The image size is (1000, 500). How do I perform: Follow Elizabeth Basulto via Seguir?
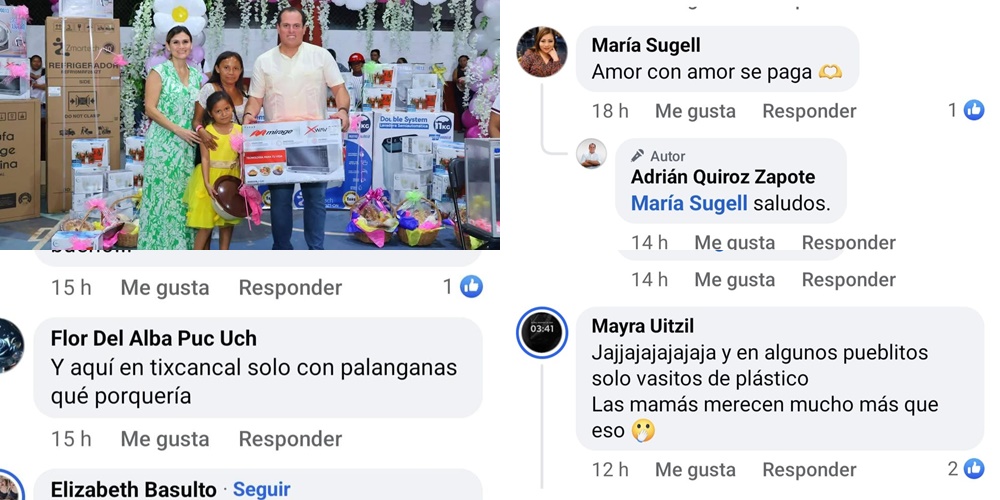pyautogui.click(x=261, y=489)
